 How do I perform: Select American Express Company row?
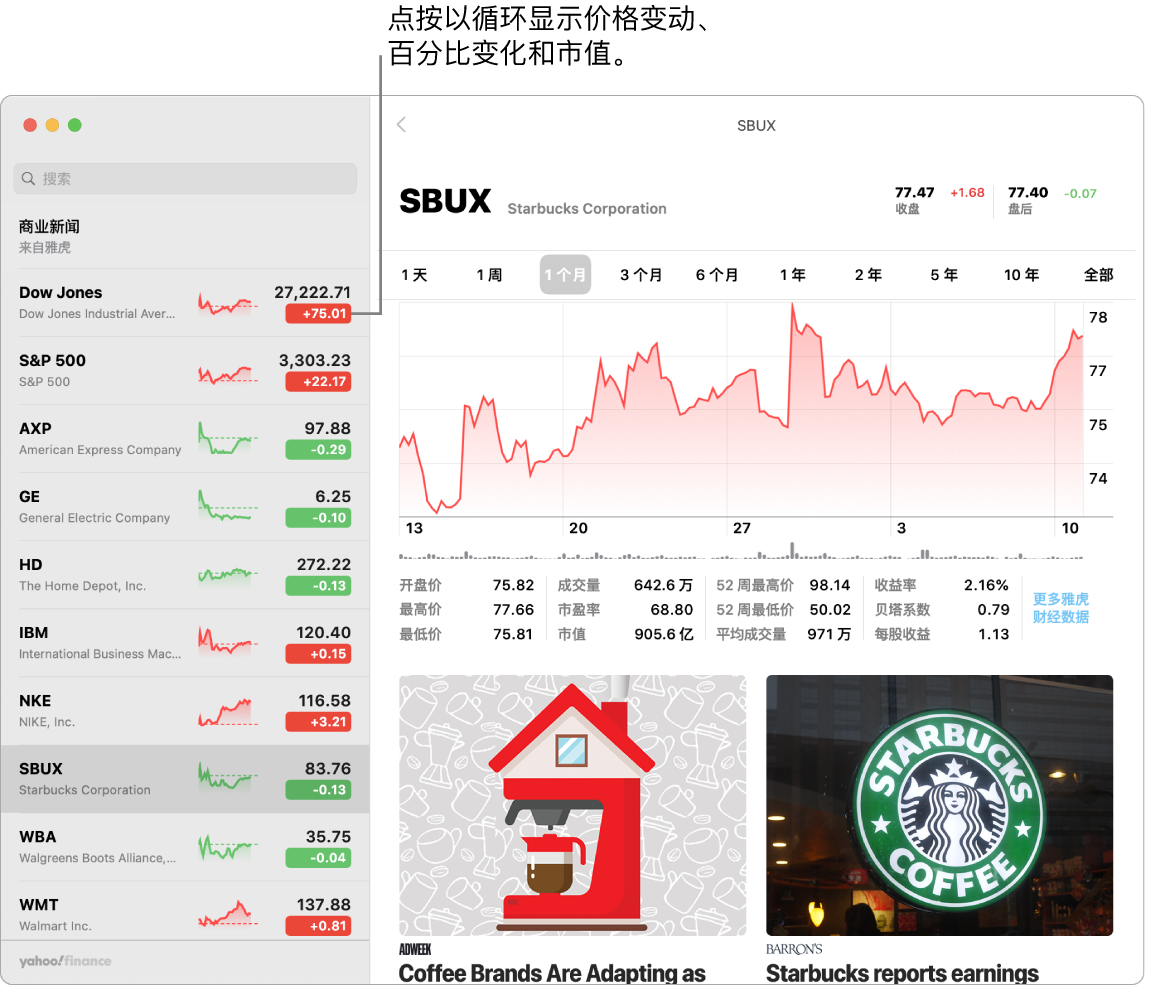(185, 439)
